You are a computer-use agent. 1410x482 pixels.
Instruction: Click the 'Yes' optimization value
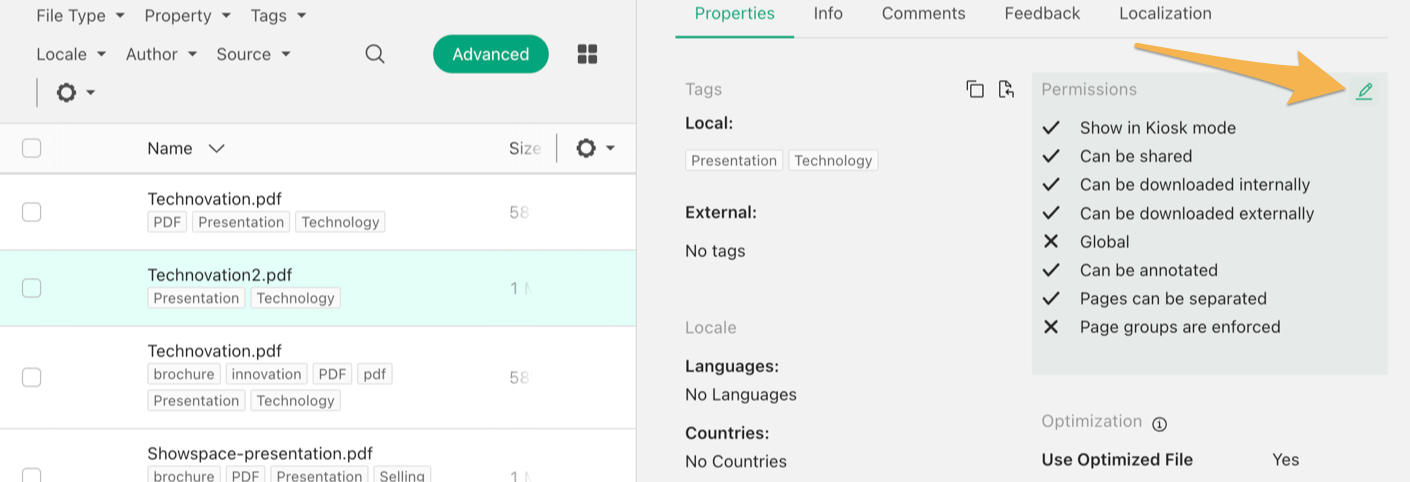click(x=1286, y=459)
